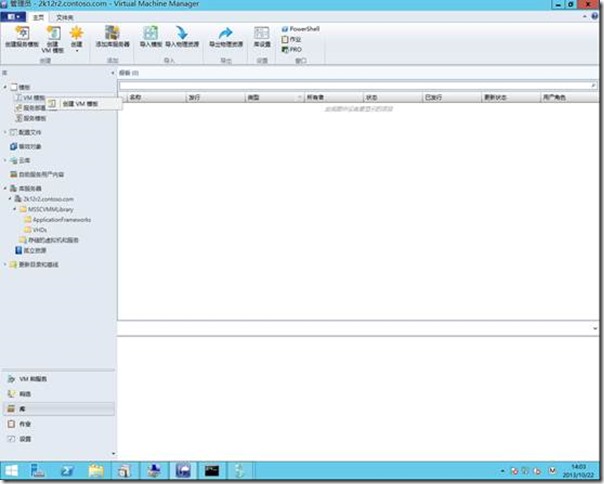Viewport: 604px width, 484px height.
Task: Sort by the Release column header
Action: pyautogui.click(x=215, y=97)
